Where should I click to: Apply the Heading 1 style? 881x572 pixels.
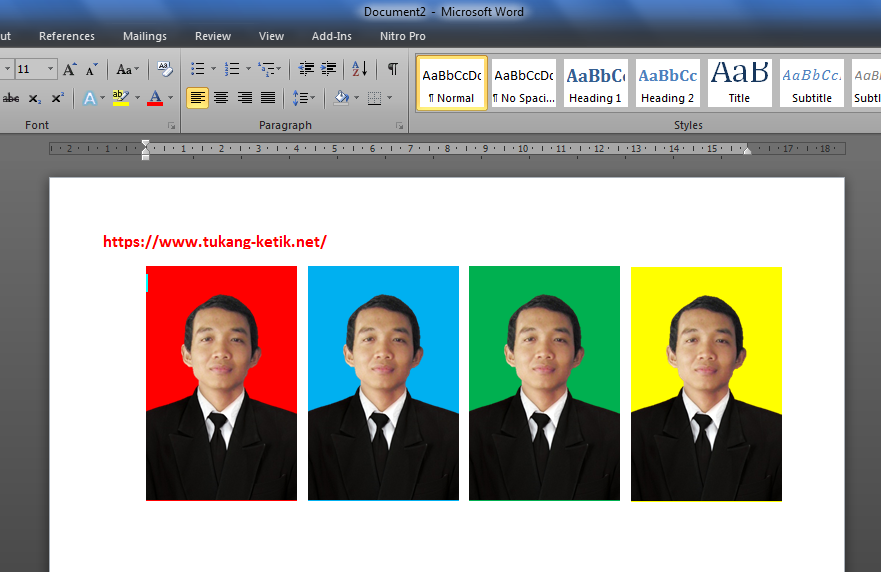tap(596, 83)
